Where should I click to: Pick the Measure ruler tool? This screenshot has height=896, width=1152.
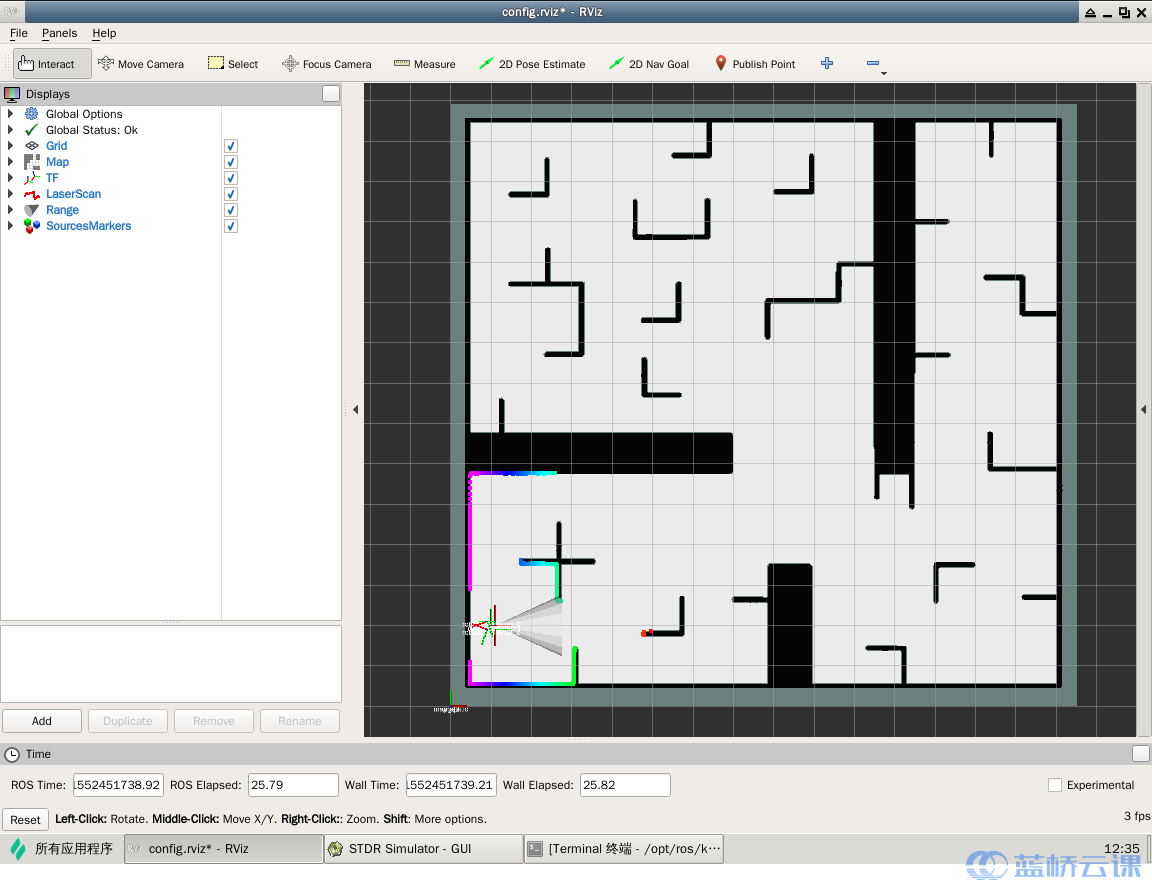(x=424, y=64)
